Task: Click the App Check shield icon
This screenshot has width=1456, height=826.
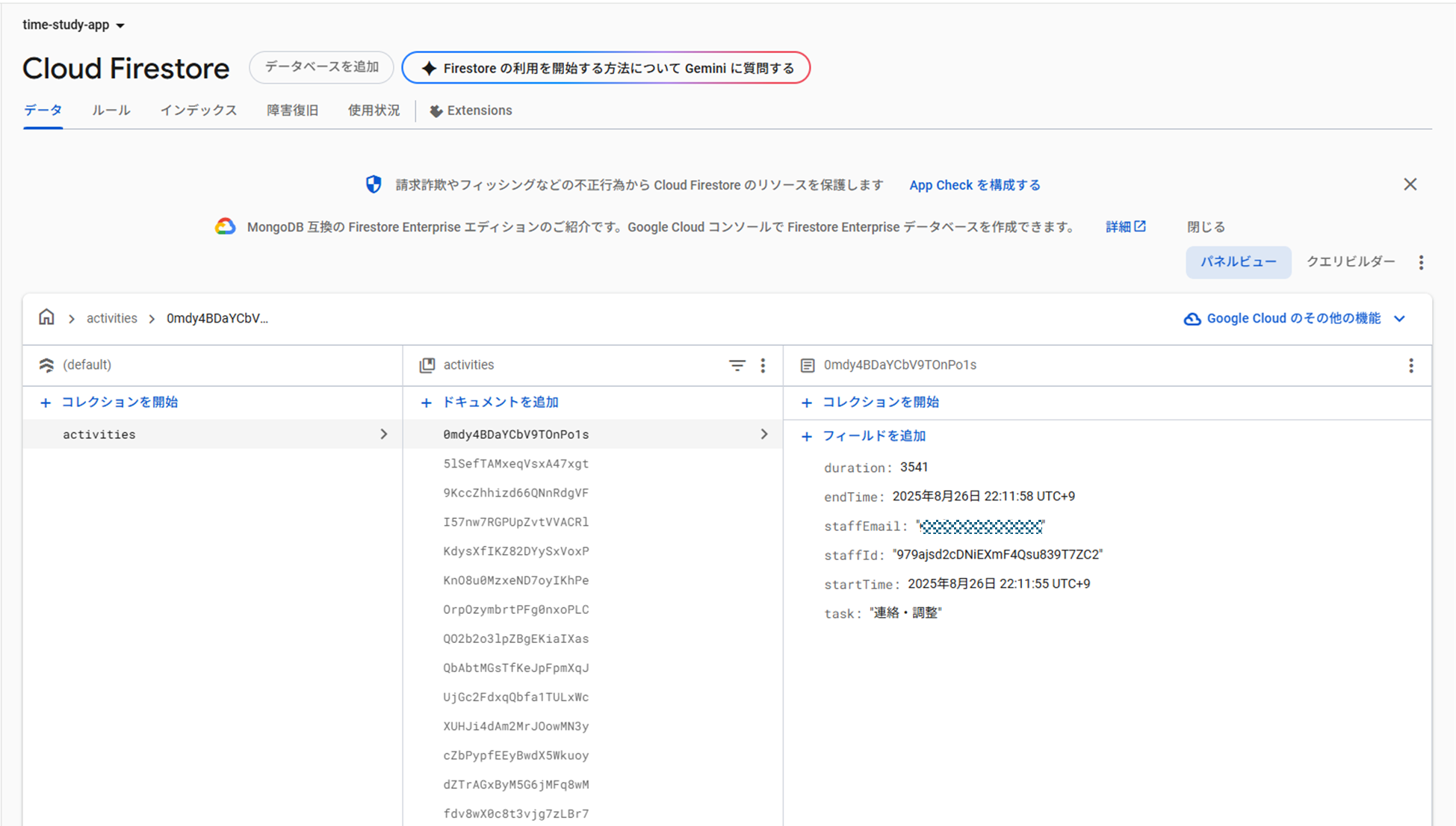Action: pyautogui.click(x=374, y=184)
